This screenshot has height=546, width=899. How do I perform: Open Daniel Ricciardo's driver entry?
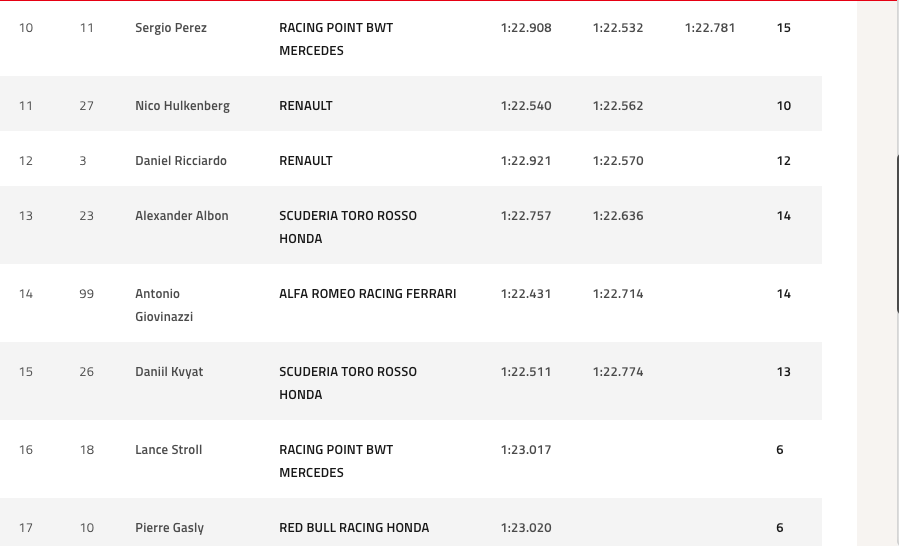coord(181,161)
